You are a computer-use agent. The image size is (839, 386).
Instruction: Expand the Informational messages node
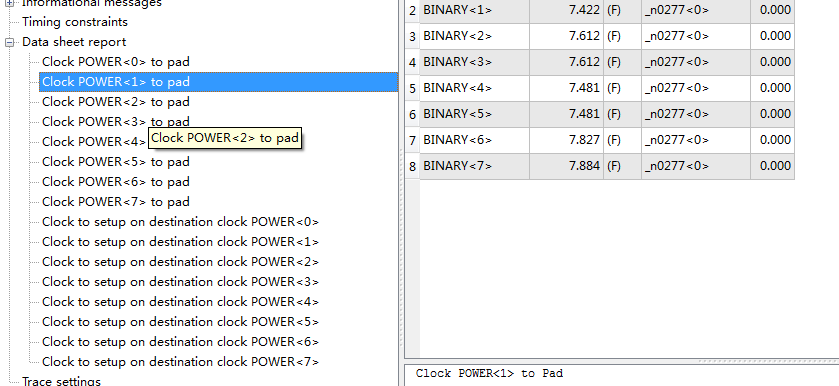9,3
